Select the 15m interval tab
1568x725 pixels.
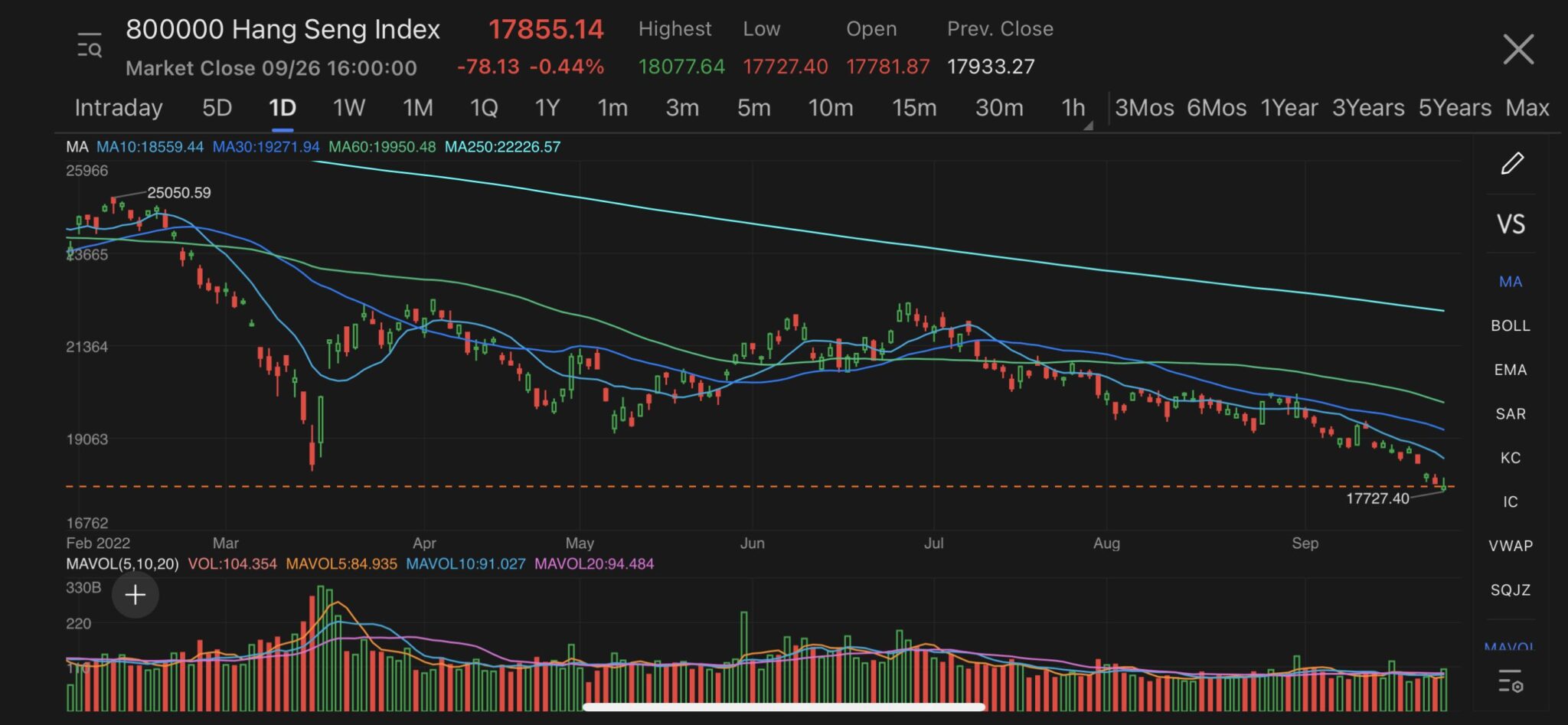click(x=914, y=108)
